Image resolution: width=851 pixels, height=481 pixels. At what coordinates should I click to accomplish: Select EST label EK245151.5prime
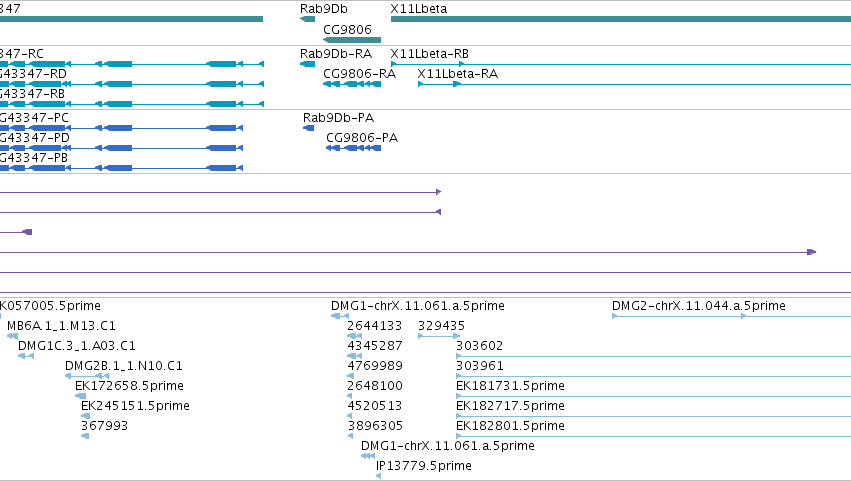click(135, 407)
